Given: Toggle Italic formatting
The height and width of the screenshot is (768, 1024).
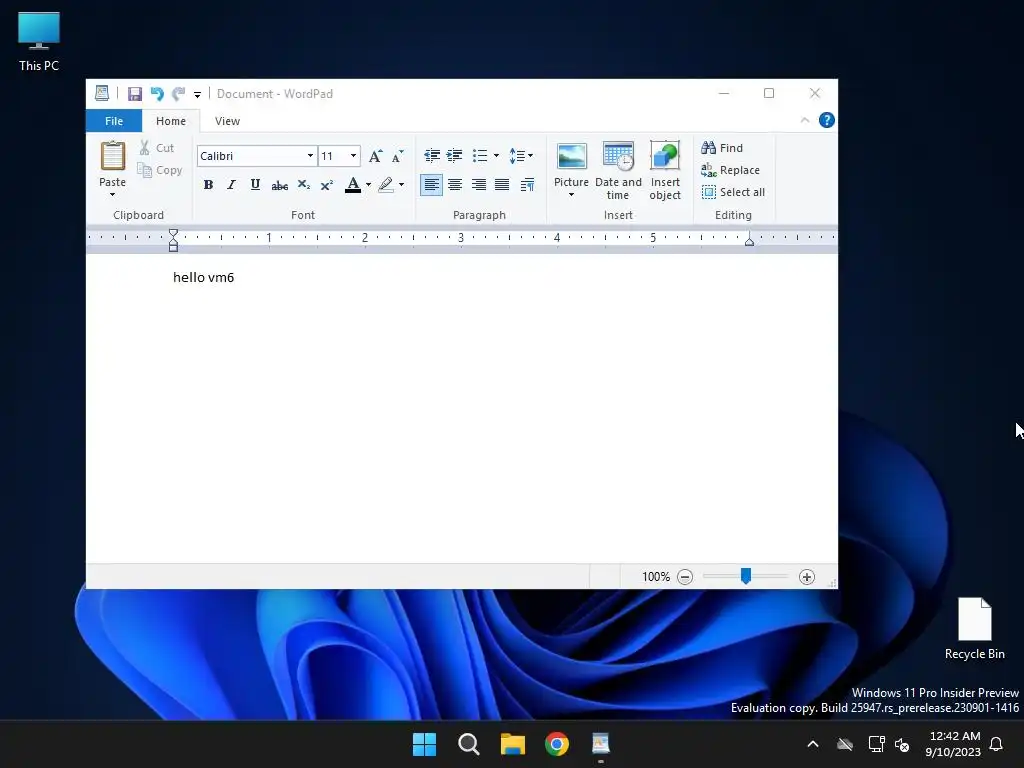Looking at the screenshot, I should (x=231, y=185).
